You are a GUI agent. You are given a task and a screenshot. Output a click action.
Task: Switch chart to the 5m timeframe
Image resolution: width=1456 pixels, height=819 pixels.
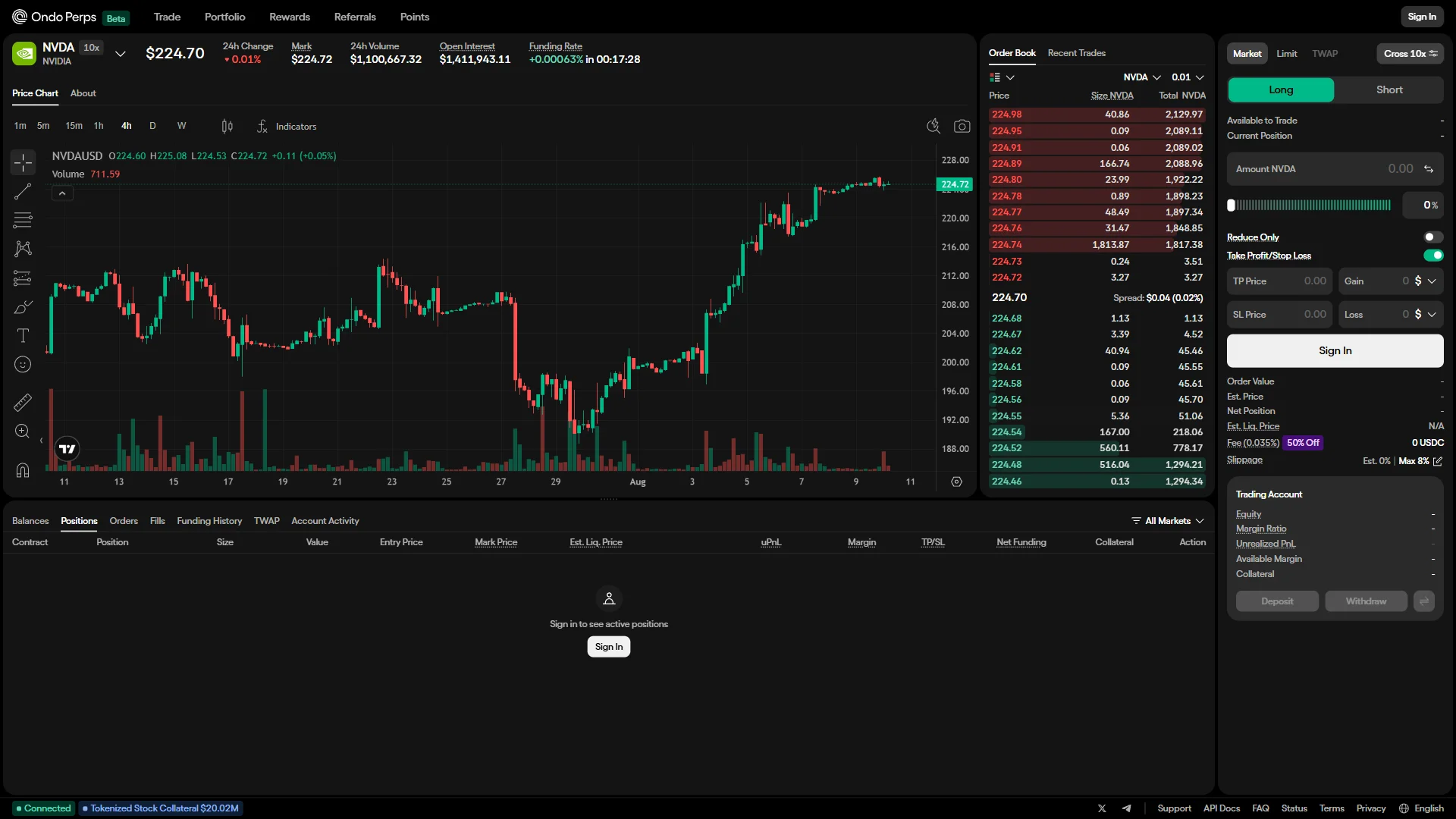coord(43,126)
